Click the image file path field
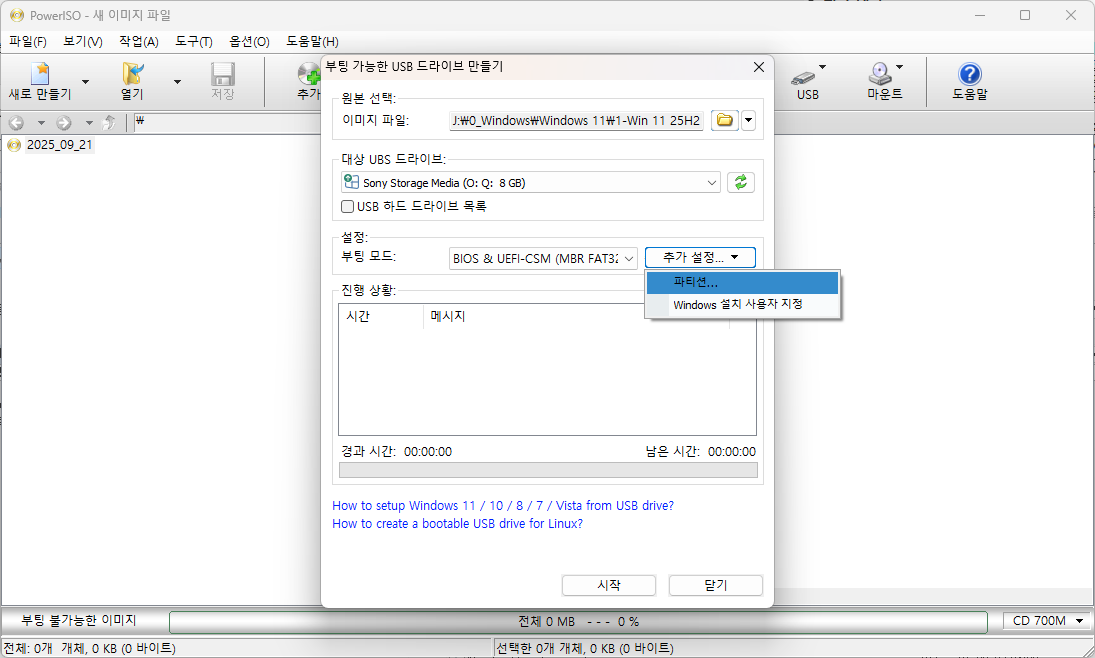1095x658 pixels. (x=576, y=120)
